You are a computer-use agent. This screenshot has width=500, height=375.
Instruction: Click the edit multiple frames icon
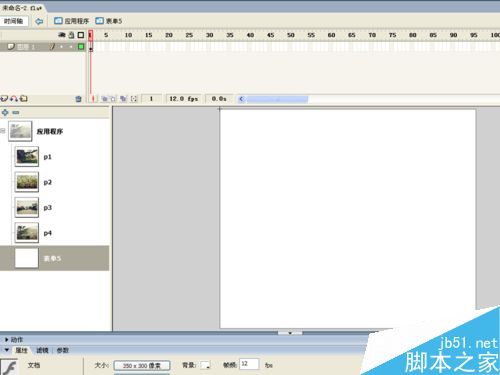pos(123,99)
